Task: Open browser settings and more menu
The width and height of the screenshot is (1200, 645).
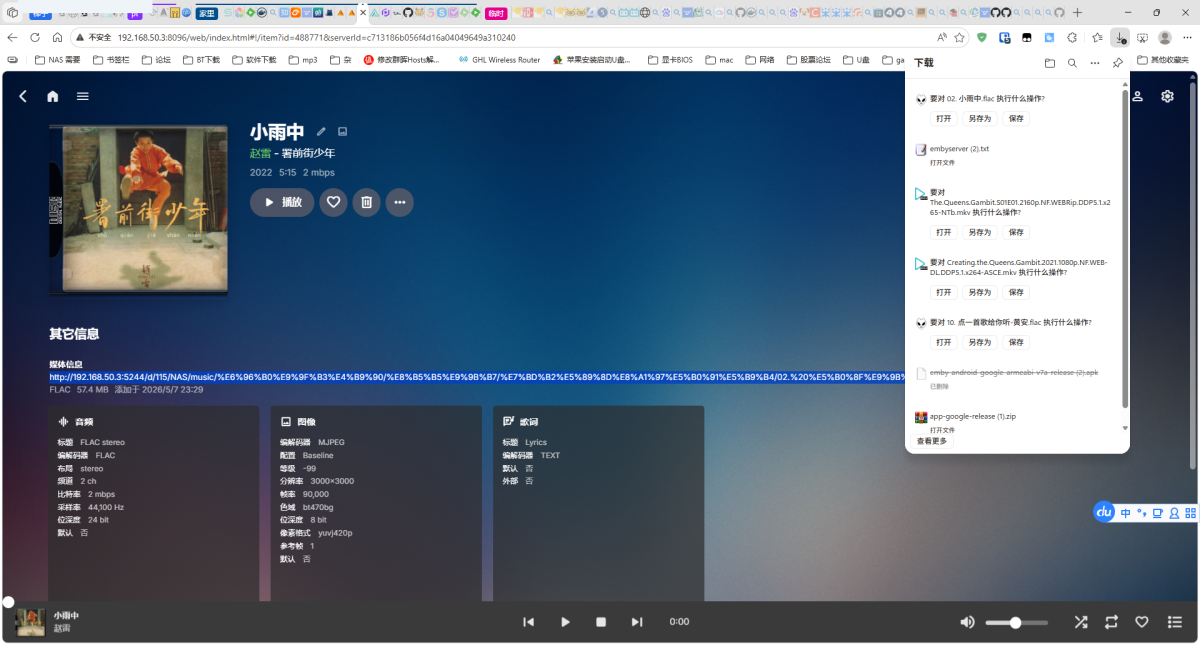Action: coord(1187,37)
